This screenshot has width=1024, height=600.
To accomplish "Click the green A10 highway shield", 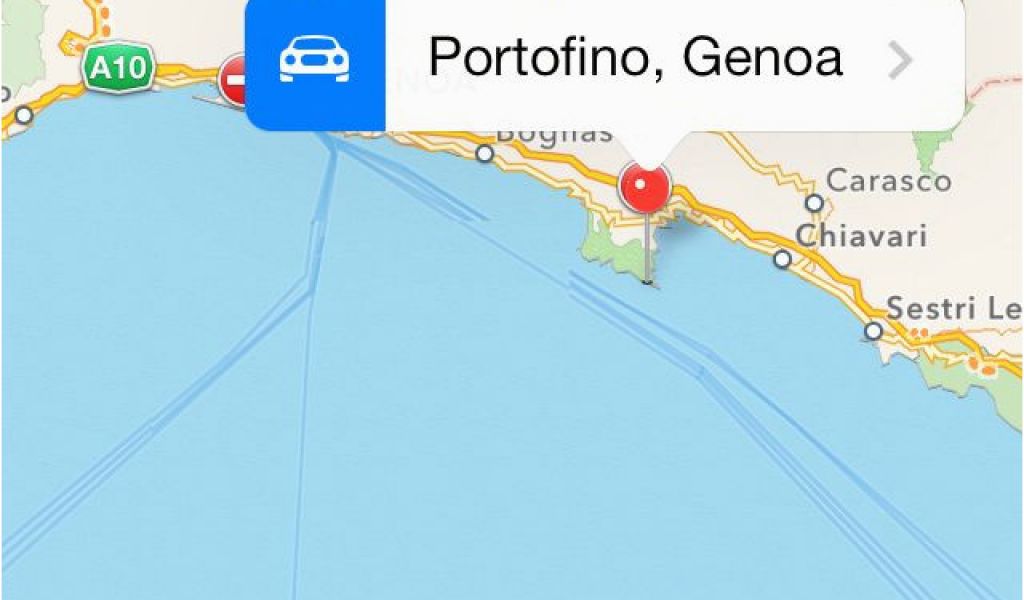I will pyautogui.click(x=118, y=67).
